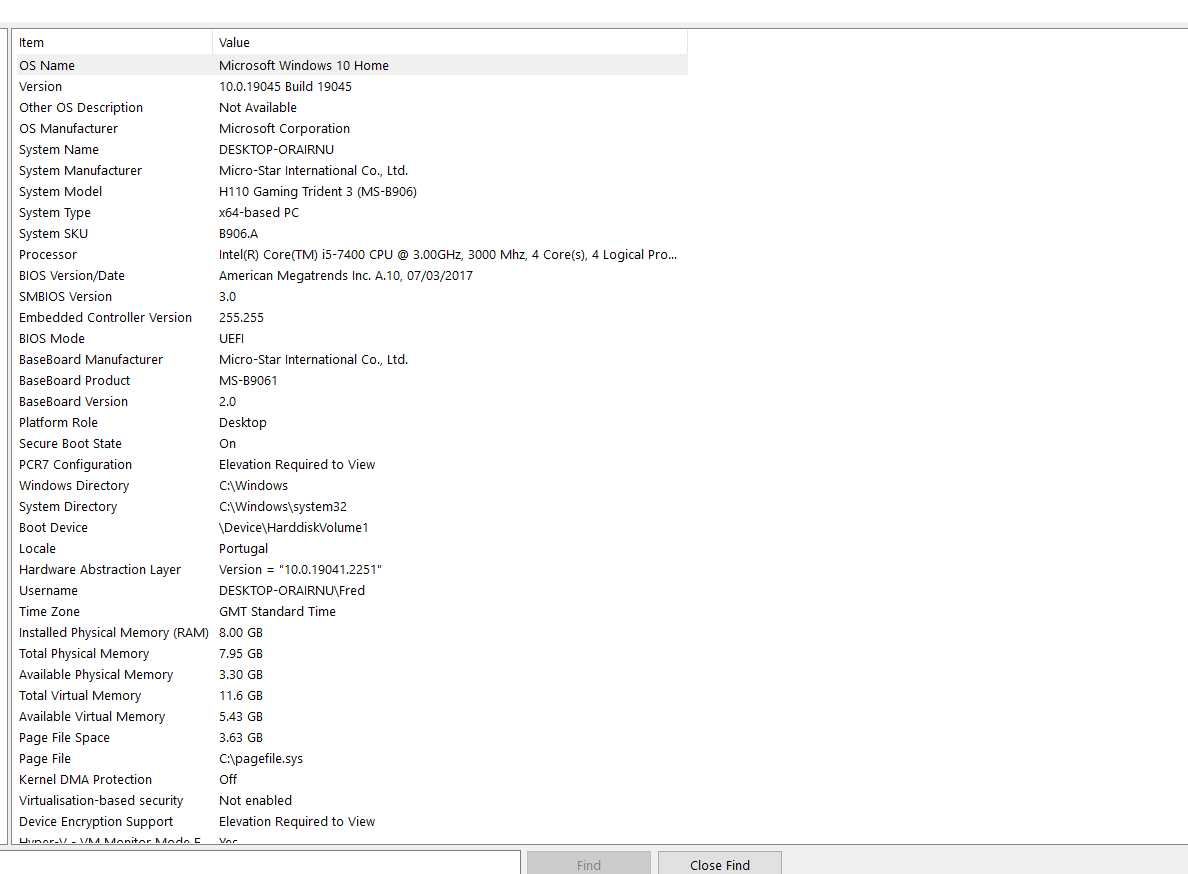Viewport: 1188px width, 874px height.
Task: Sort by the Value column header
Action: click(450, 42)
